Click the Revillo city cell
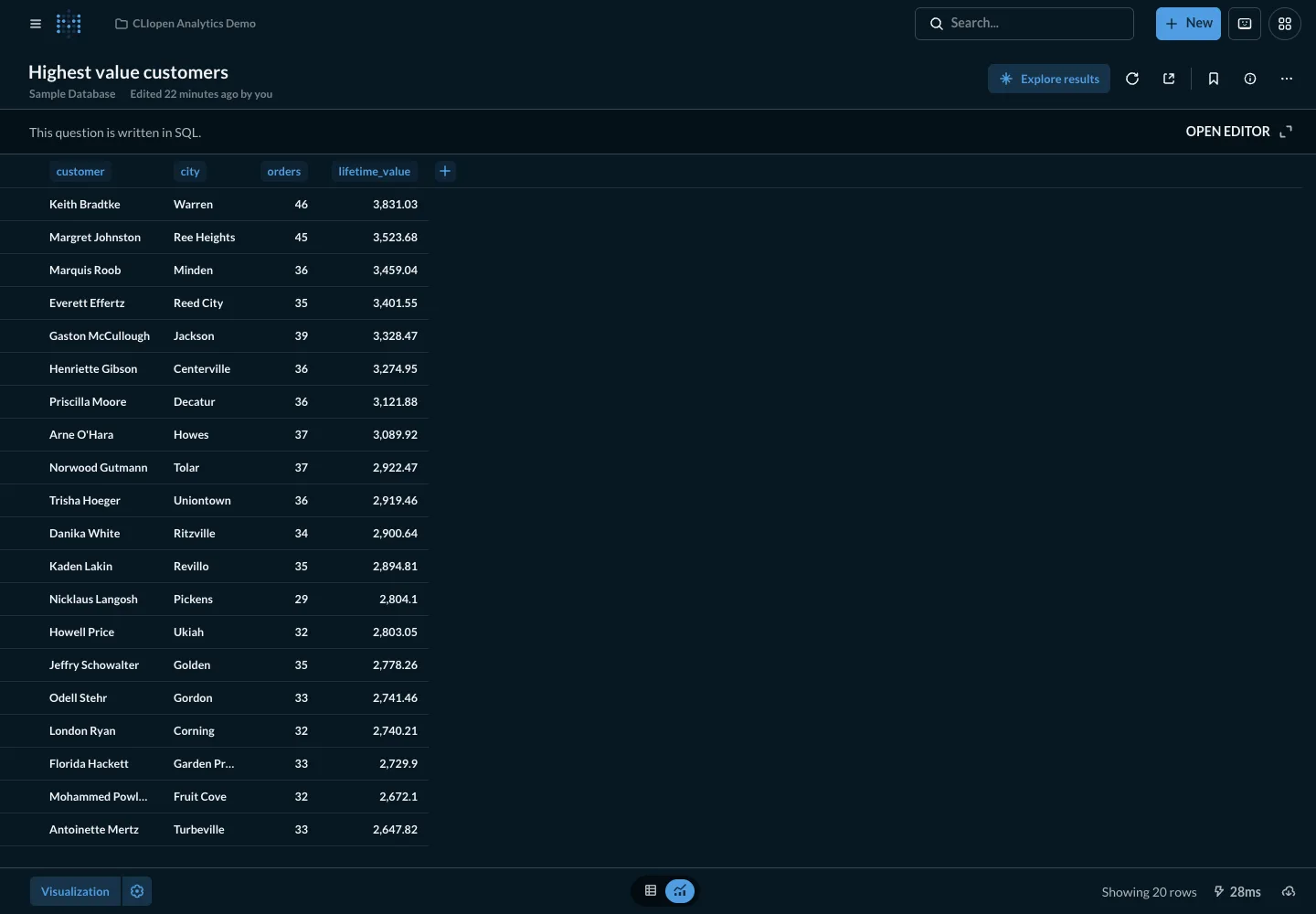Screen dimensions: 1316x914 point(191,567)
